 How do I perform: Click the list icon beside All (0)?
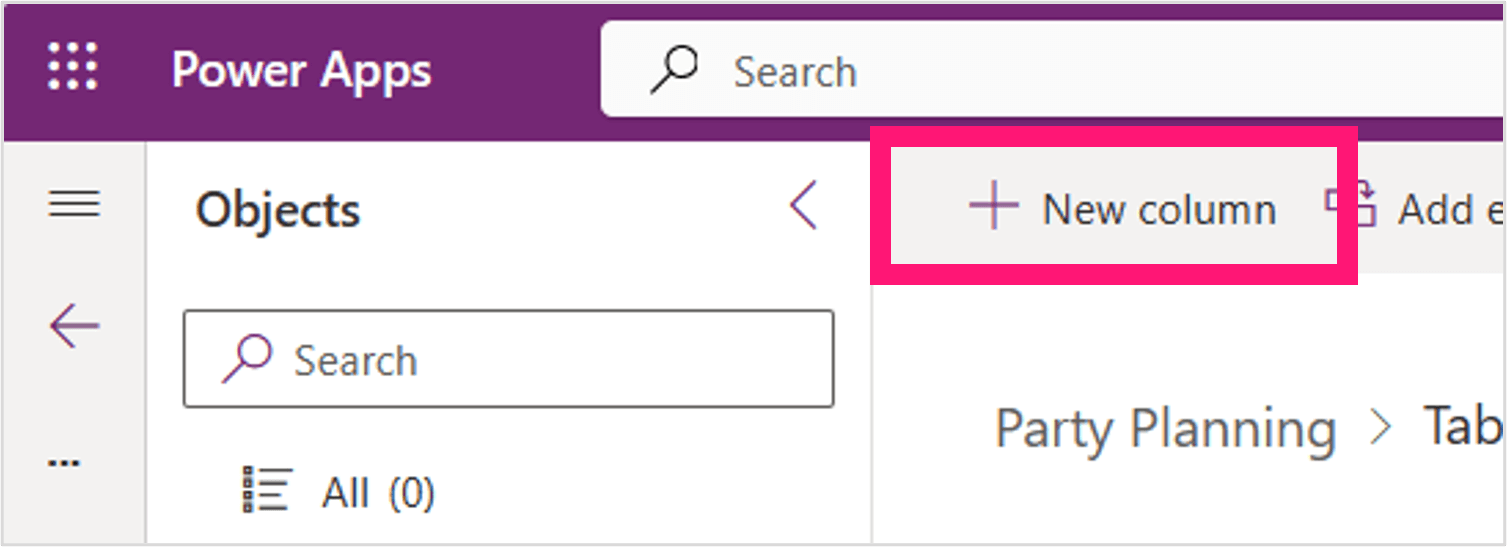tap(267, 491)
